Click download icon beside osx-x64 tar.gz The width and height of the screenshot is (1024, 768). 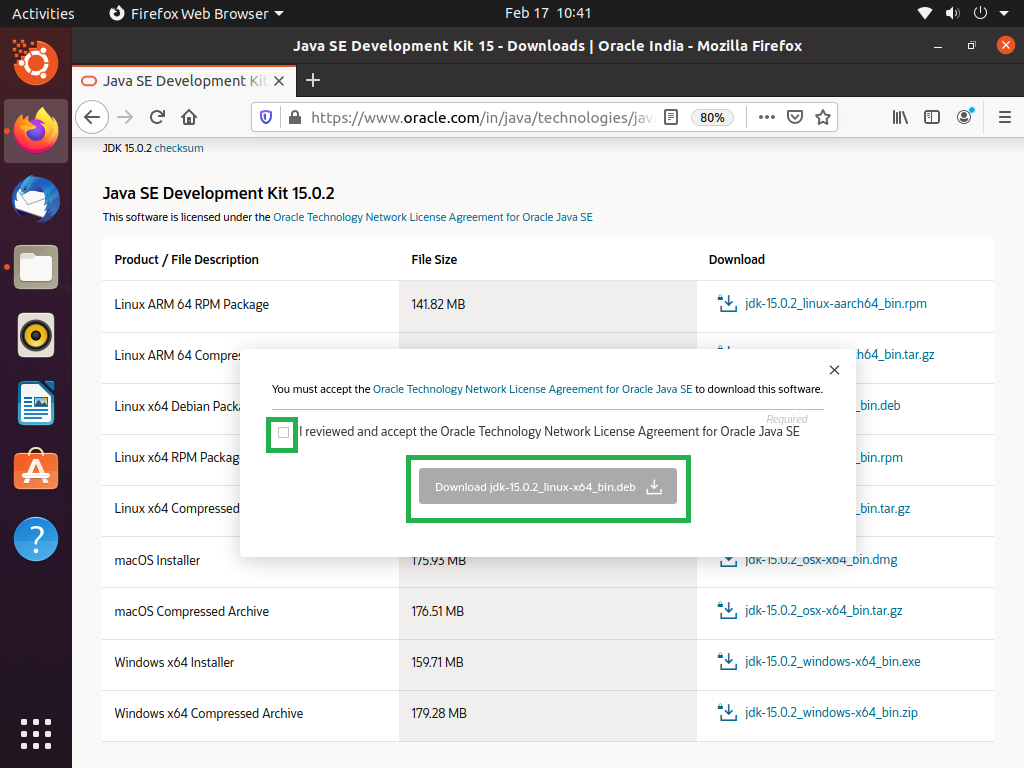coord(727,611)
